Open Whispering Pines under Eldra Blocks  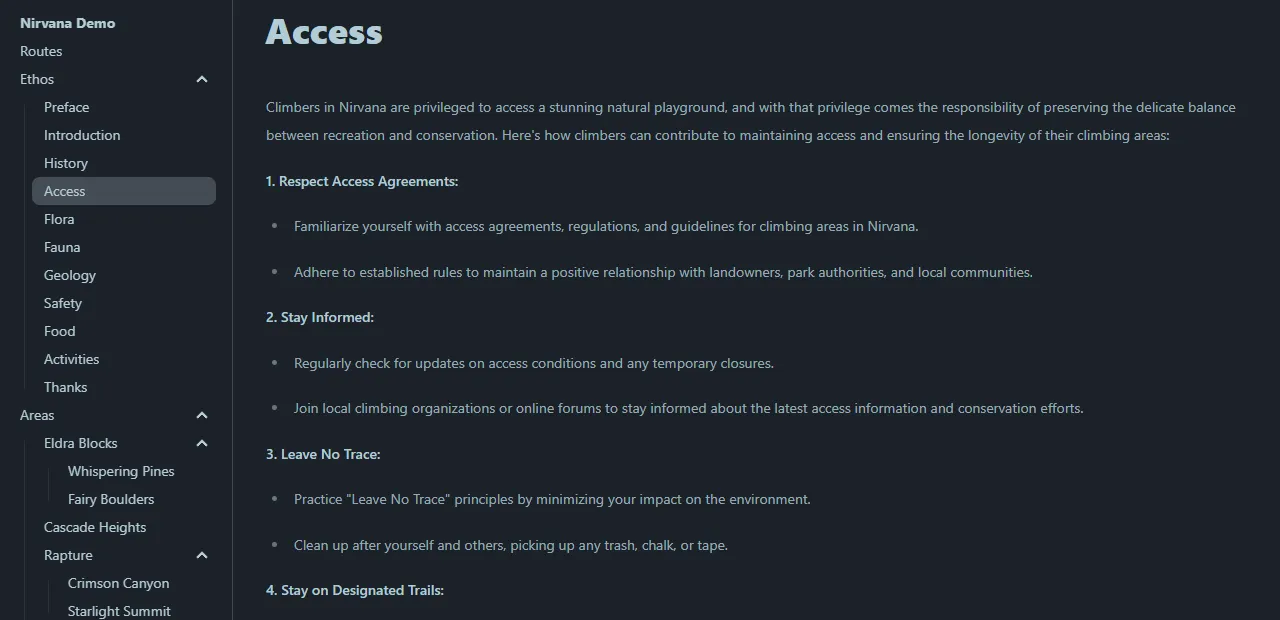pos(121,471)
